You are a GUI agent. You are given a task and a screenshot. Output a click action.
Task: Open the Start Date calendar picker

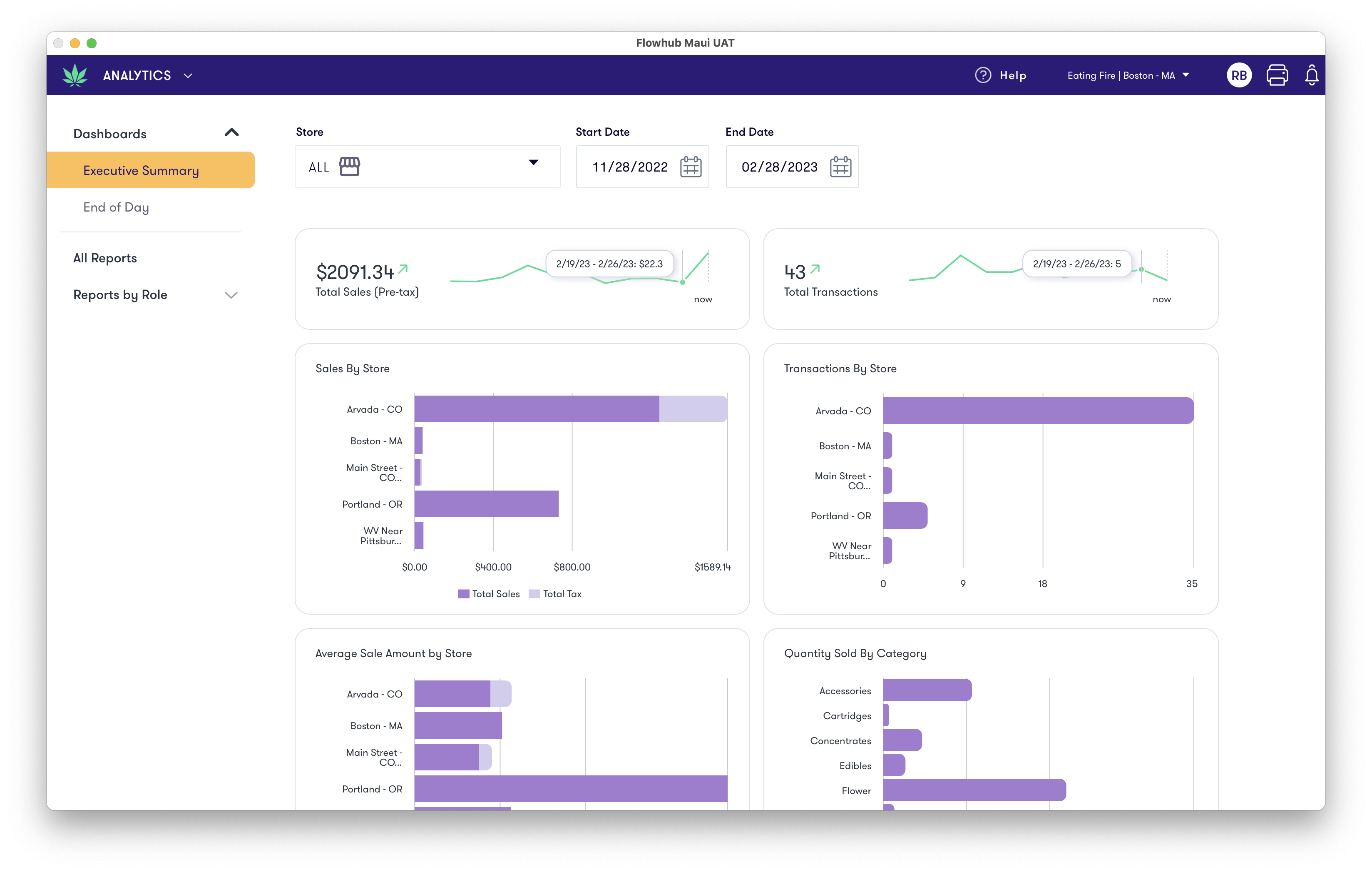point(691,167)
